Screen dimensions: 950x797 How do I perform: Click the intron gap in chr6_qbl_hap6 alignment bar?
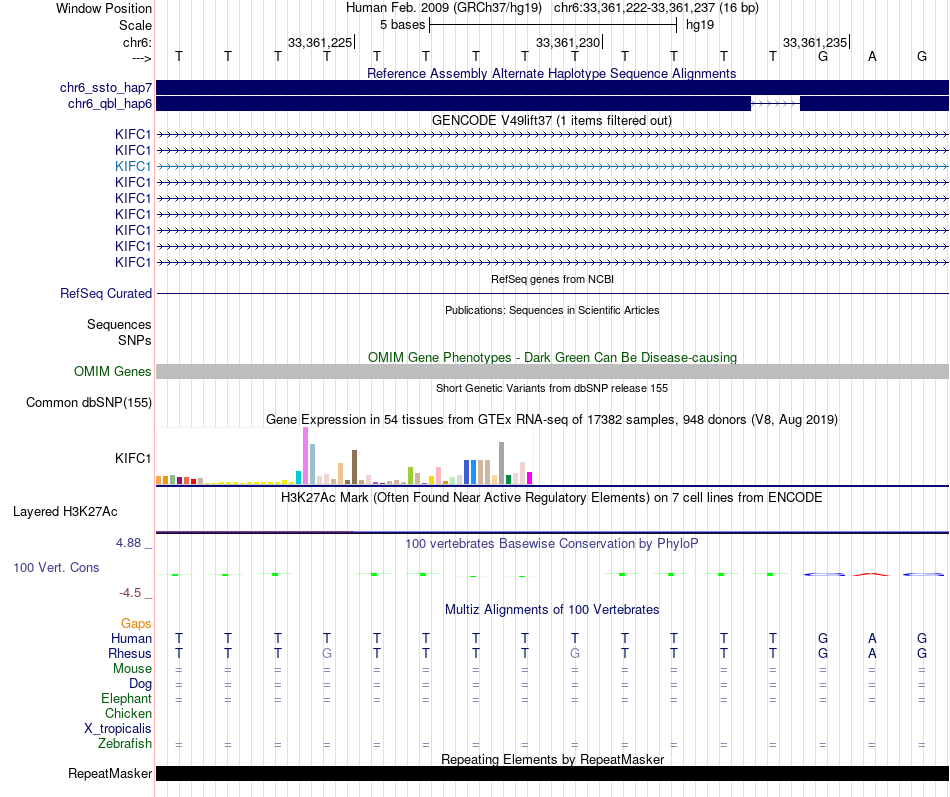click(x=776, y=104)
